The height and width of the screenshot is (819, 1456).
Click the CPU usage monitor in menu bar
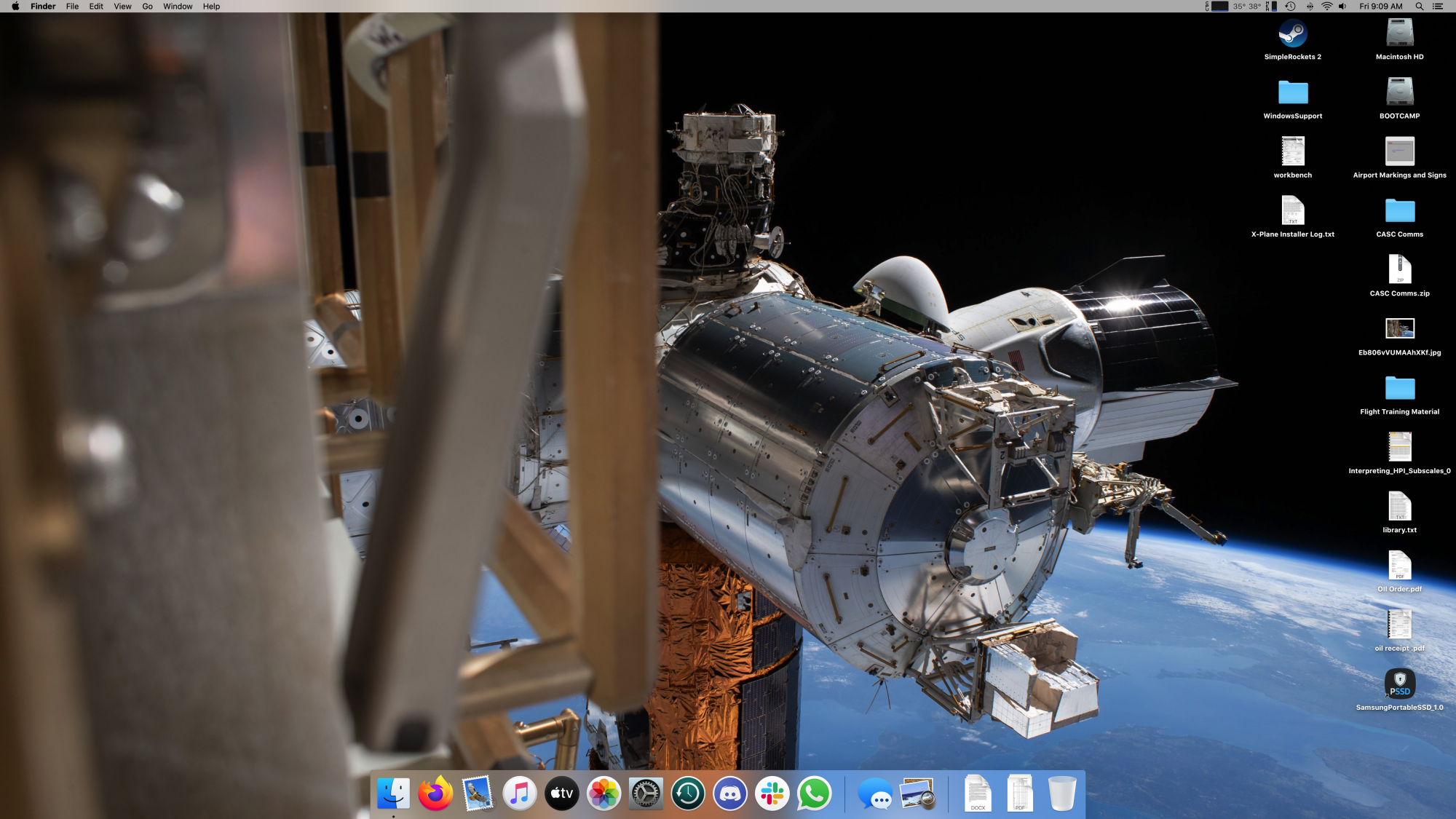(1216, 6)
